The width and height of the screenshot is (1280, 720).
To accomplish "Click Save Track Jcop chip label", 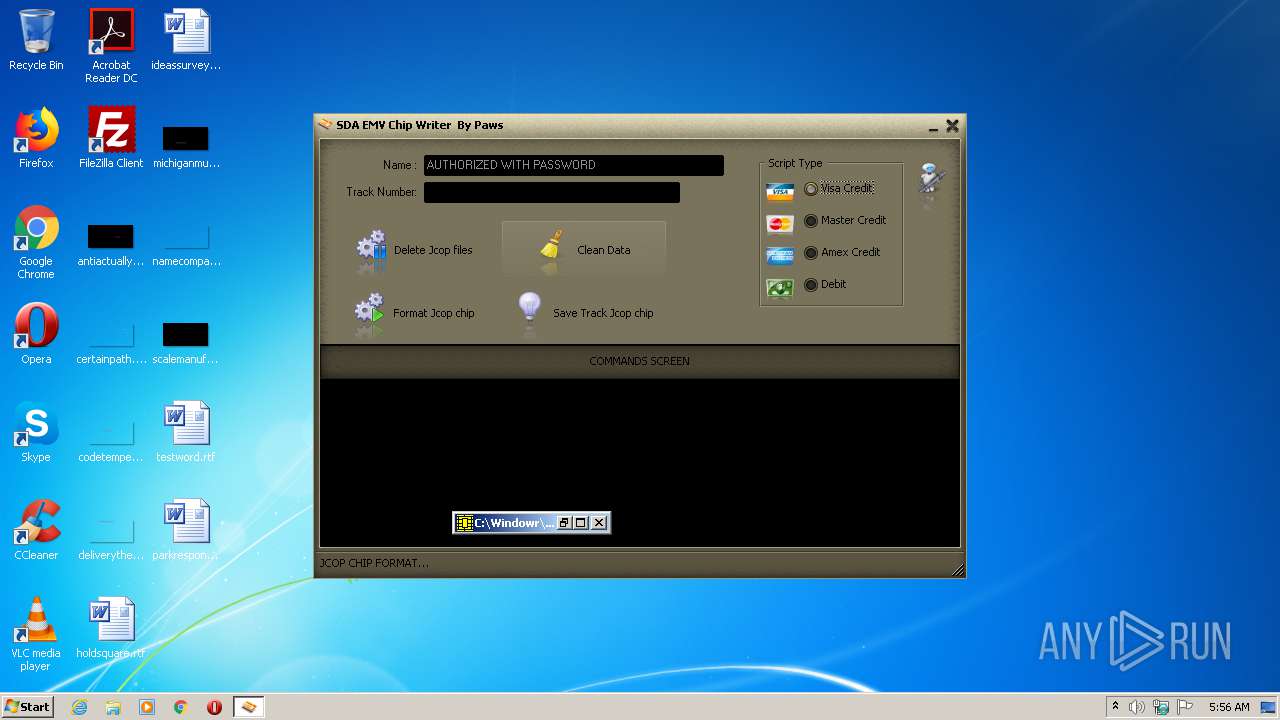I will point(603,313).
